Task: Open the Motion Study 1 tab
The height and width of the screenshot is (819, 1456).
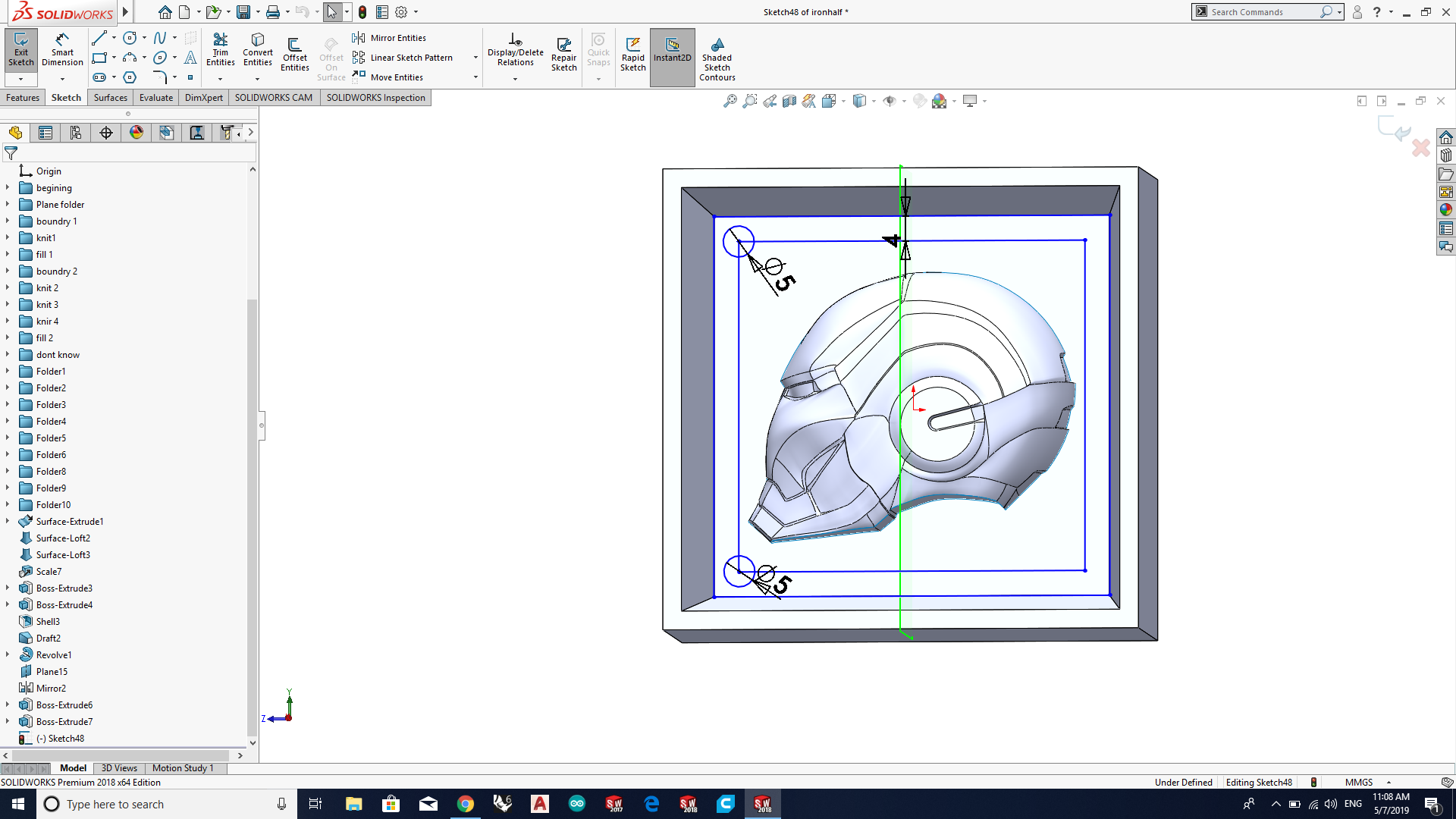Action: (x=183, y=767)
